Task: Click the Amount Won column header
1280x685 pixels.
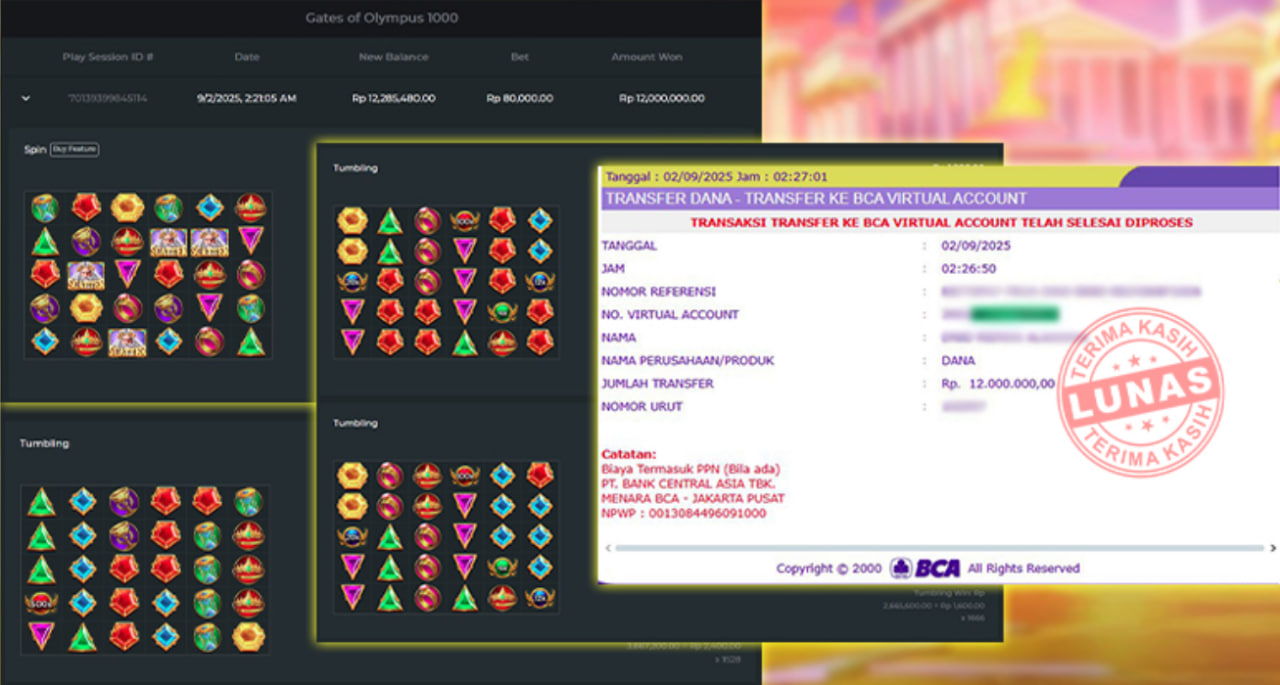Action: [x=647, y=57]
